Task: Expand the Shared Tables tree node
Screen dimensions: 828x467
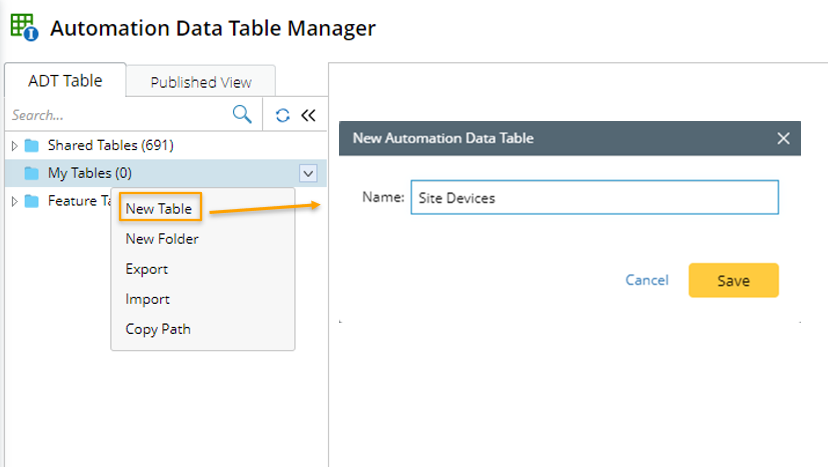Action: click(14, 145)
